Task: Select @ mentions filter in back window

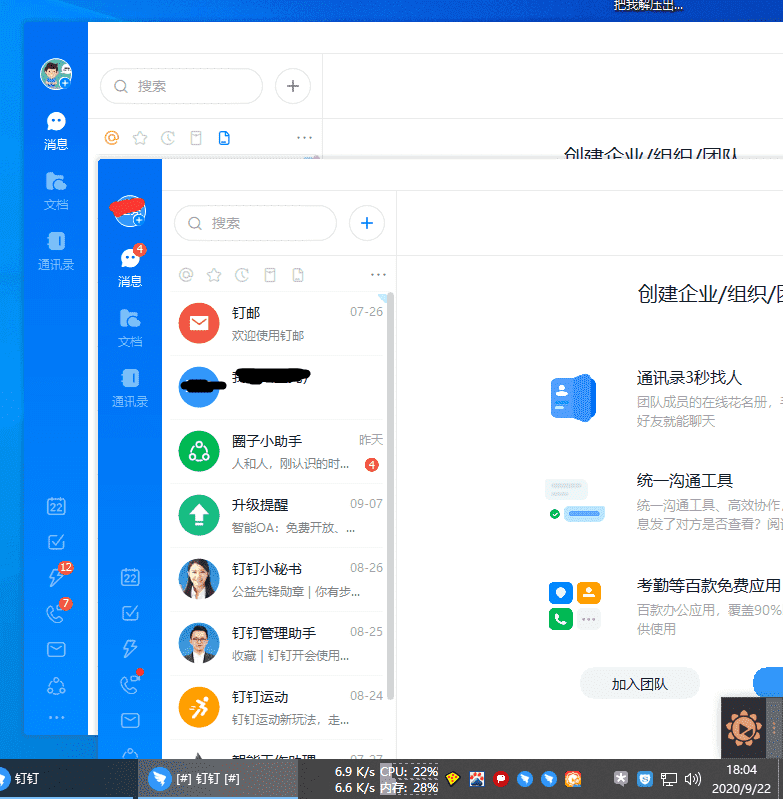Action: click(112, 138)
